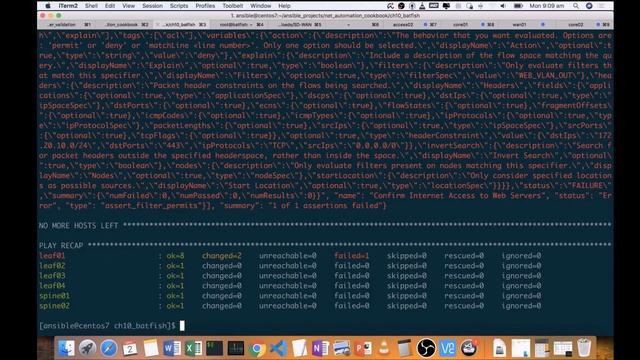Open Spotlight search in the menu bar
The width and height of the screenshot is (640, 360).
click(576, 6)
